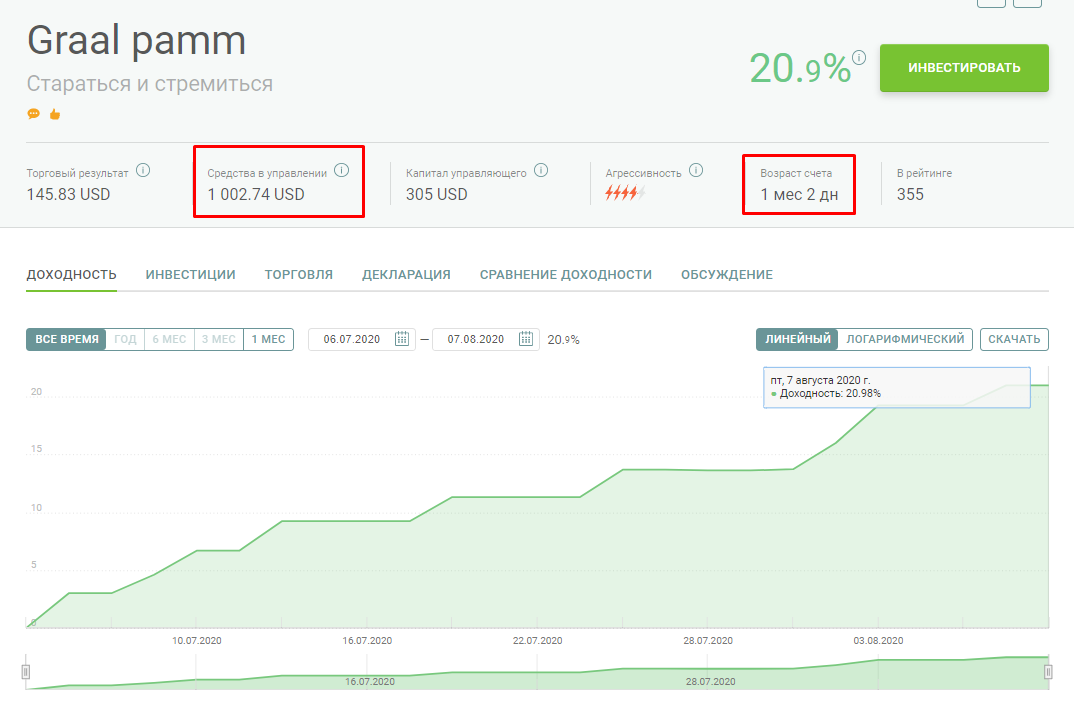Open calendar icon for start date 06.07.2020
Screen dimensions: 1074x712
pyautogui.click(x=402, y=339)
